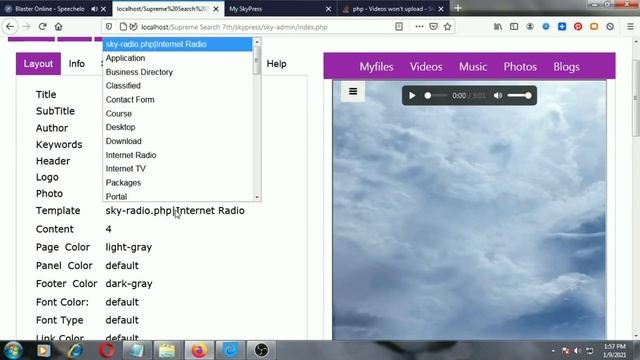This screenshot has width=640, height=360.
Task: Click Panel Color value default
Action: [x=122, y=266]
